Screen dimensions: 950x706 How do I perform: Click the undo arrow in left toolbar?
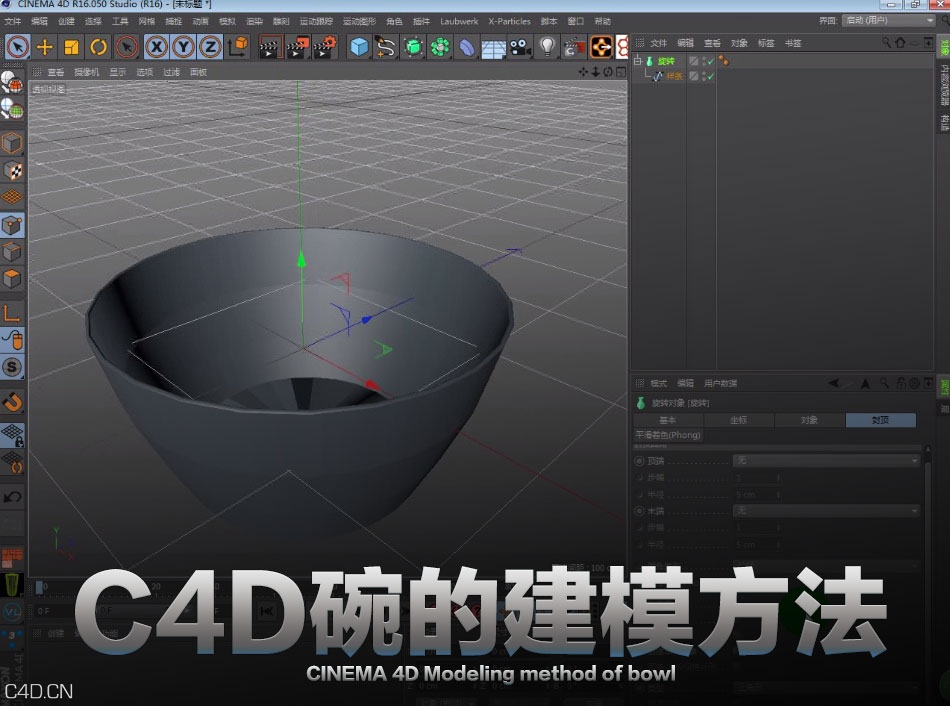coord(12,497)
